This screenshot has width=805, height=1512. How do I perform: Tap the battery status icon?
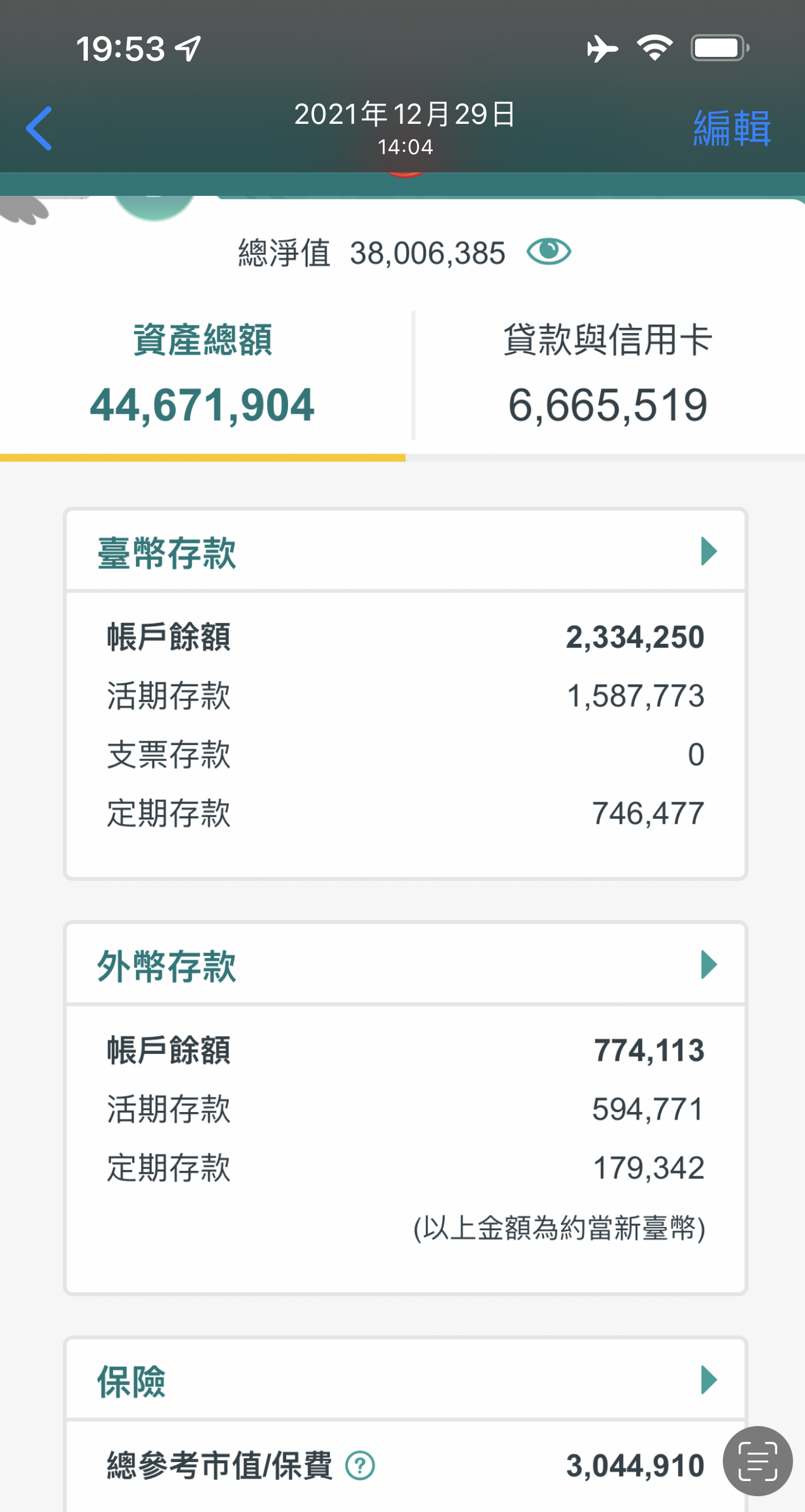point(719,49)
